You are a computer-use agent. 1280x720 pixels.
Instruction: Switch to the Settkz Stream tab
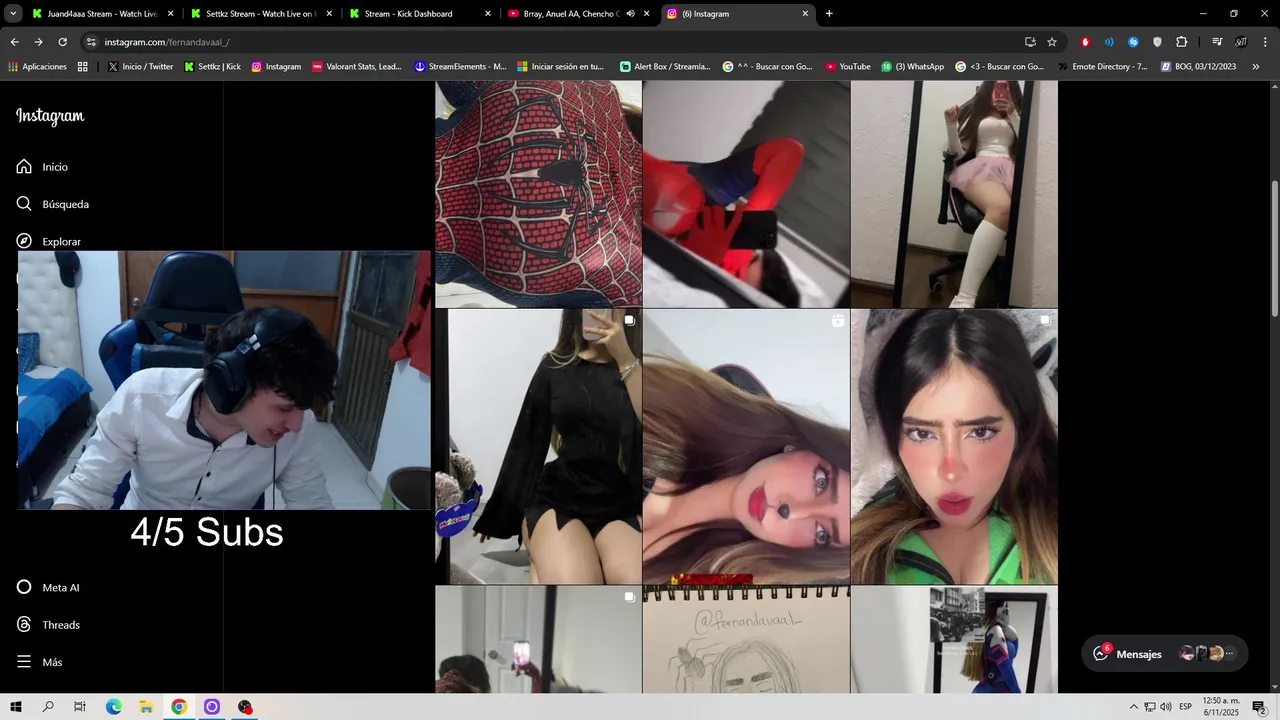coord(260,14)
